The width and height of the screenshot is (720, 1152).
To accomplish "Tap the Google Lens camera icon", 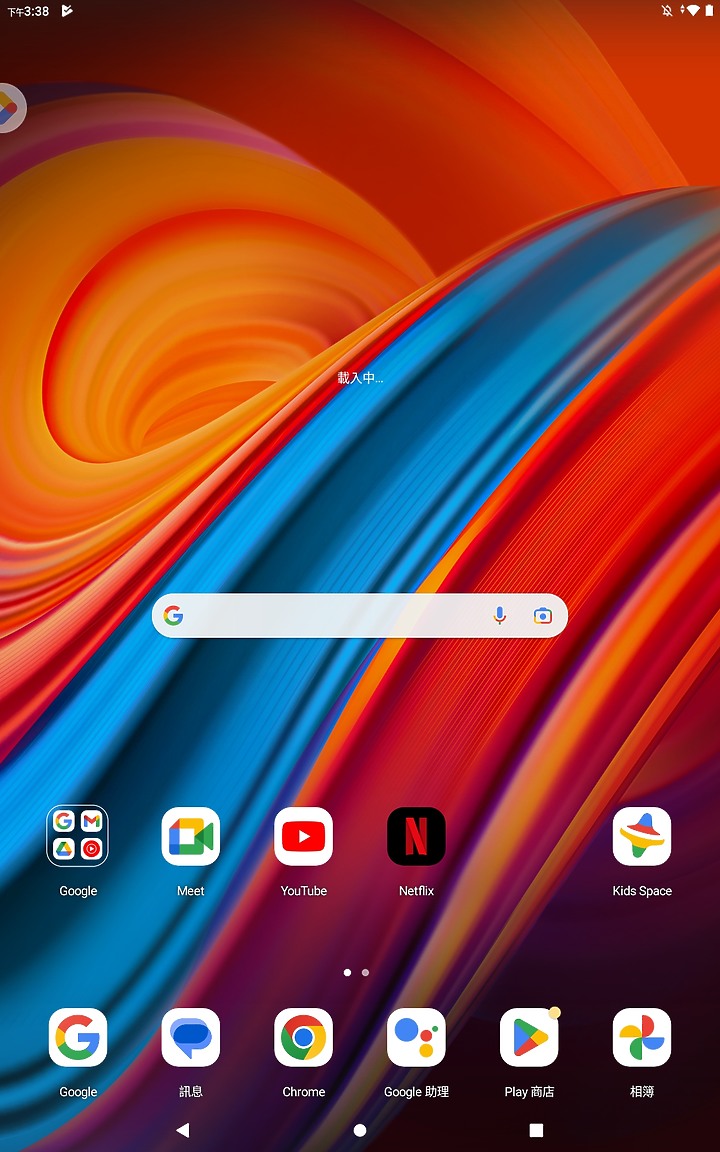I will point(542,616).
